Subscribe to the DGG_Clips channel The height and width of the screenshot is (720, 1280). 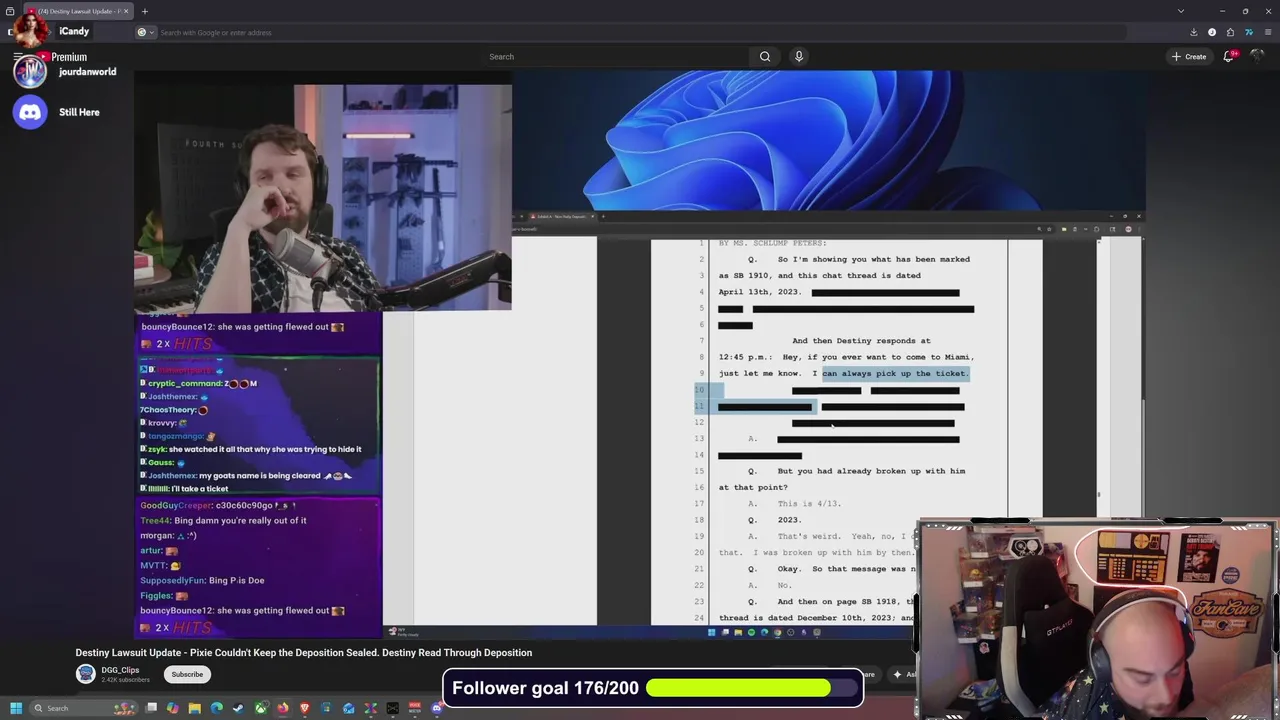click(187, 674)
